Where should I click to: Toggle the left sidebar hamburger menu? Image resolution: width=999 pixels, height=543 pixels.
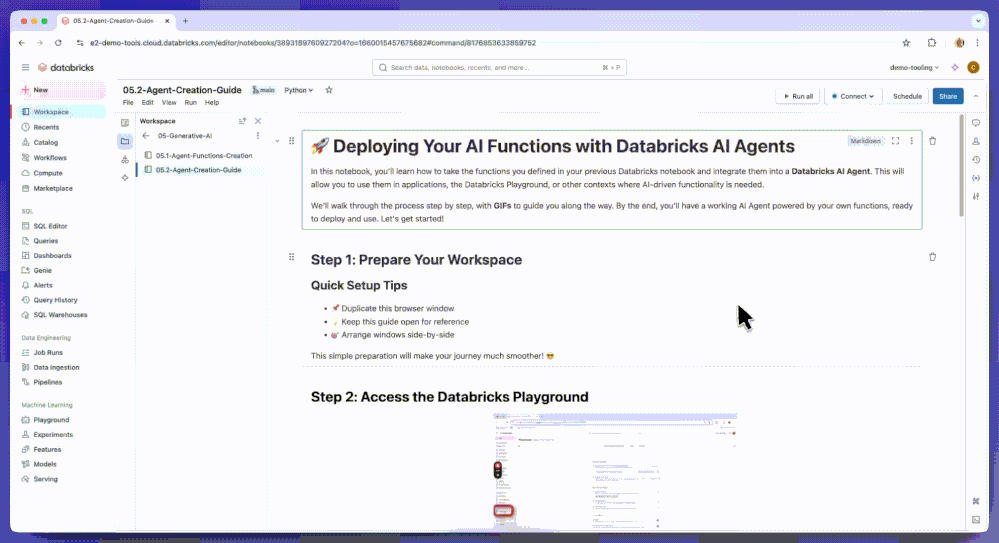click(x=25, y=67)
